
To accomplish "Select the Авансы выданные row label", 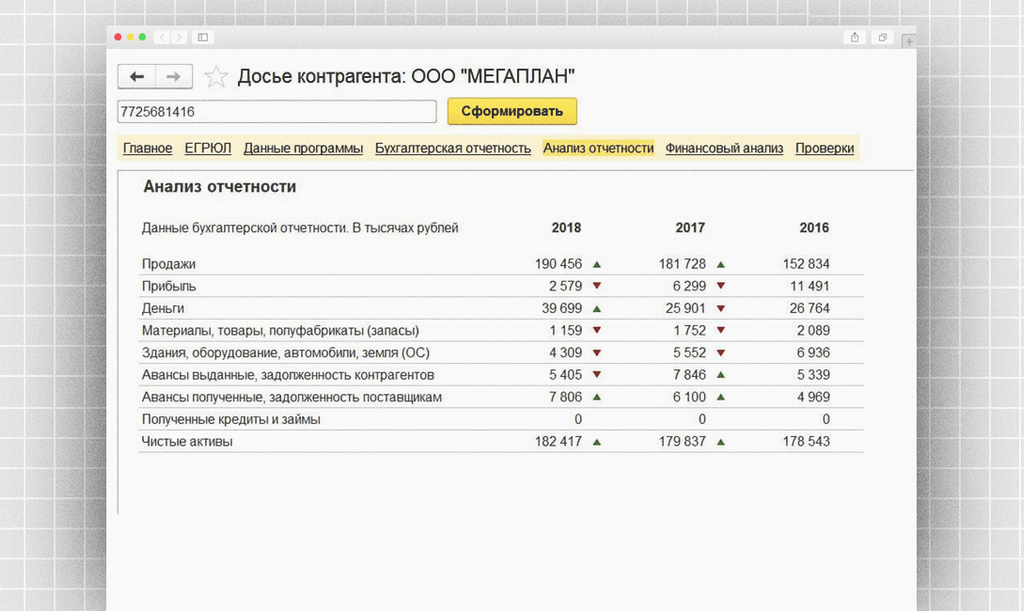I will click(288, 375).
